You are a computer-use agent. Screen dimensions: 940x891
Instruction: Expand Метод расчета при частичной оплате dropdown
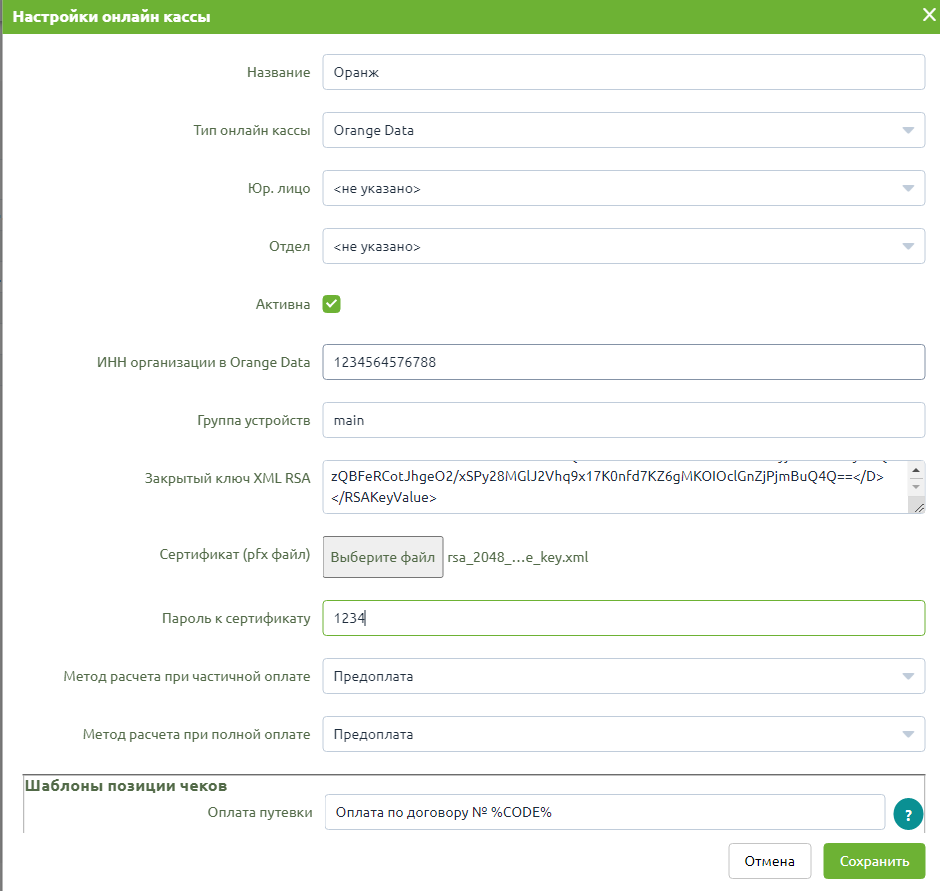pos(623,676)
